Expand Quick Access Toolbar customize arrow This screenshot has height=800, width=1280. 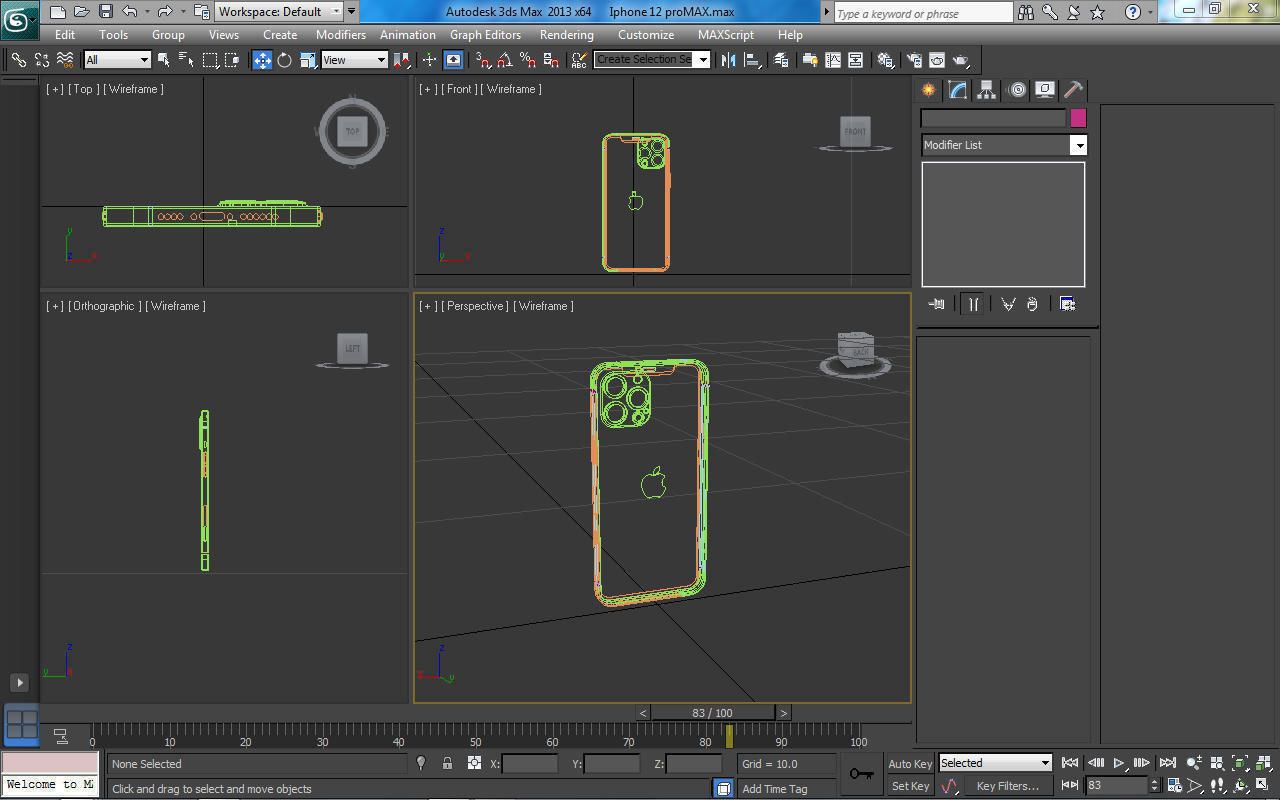(x=351, y=12)
